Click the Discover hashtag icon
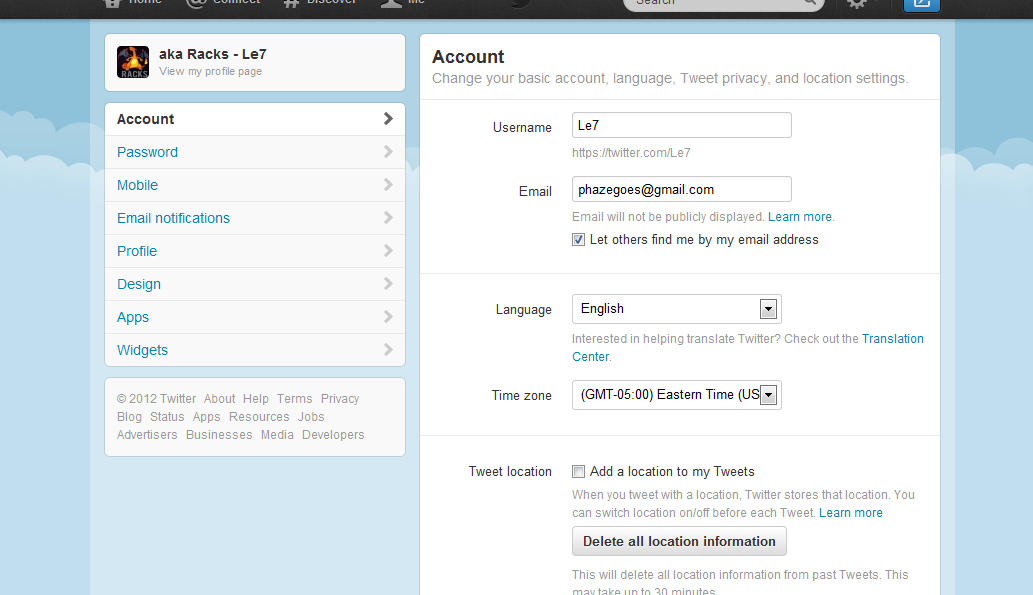This screenshot has height=595, width=1033. click(x=291, y=3)
